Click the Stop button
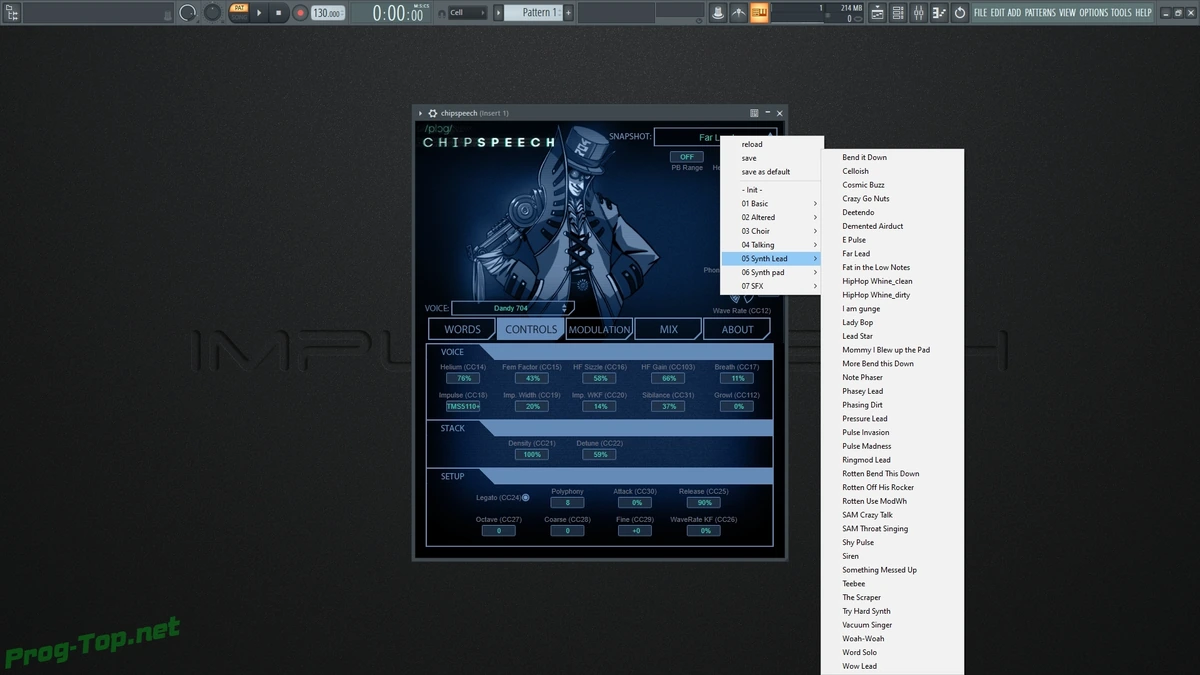 point(279,13)
